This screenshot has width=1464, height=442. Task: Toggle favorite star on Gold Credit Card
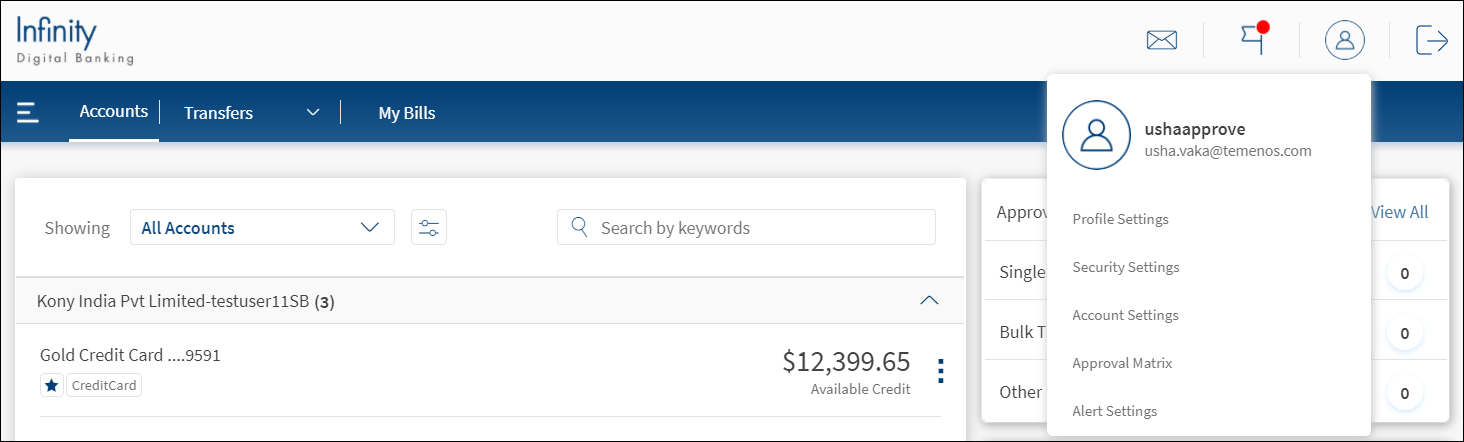(52, 386)
